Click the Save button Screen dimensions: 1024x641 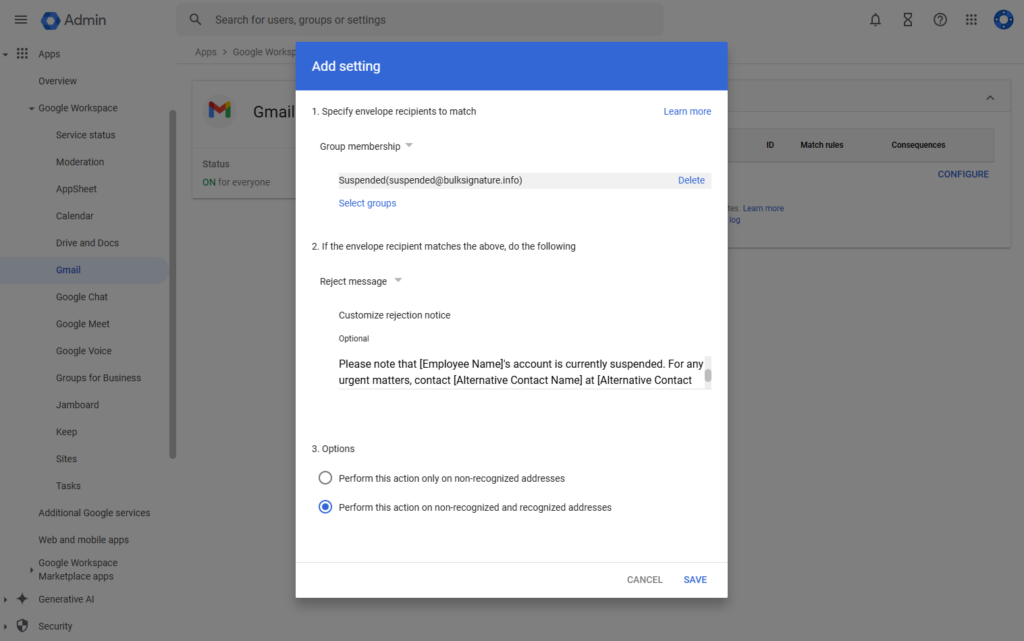coord(695,580)
